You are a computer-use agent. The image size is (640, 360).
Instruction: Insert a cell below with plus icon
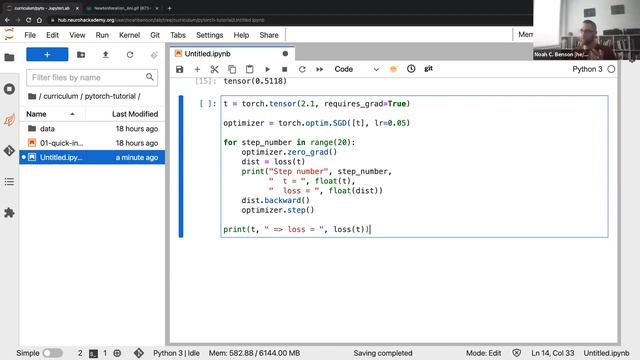coord(197,69)
